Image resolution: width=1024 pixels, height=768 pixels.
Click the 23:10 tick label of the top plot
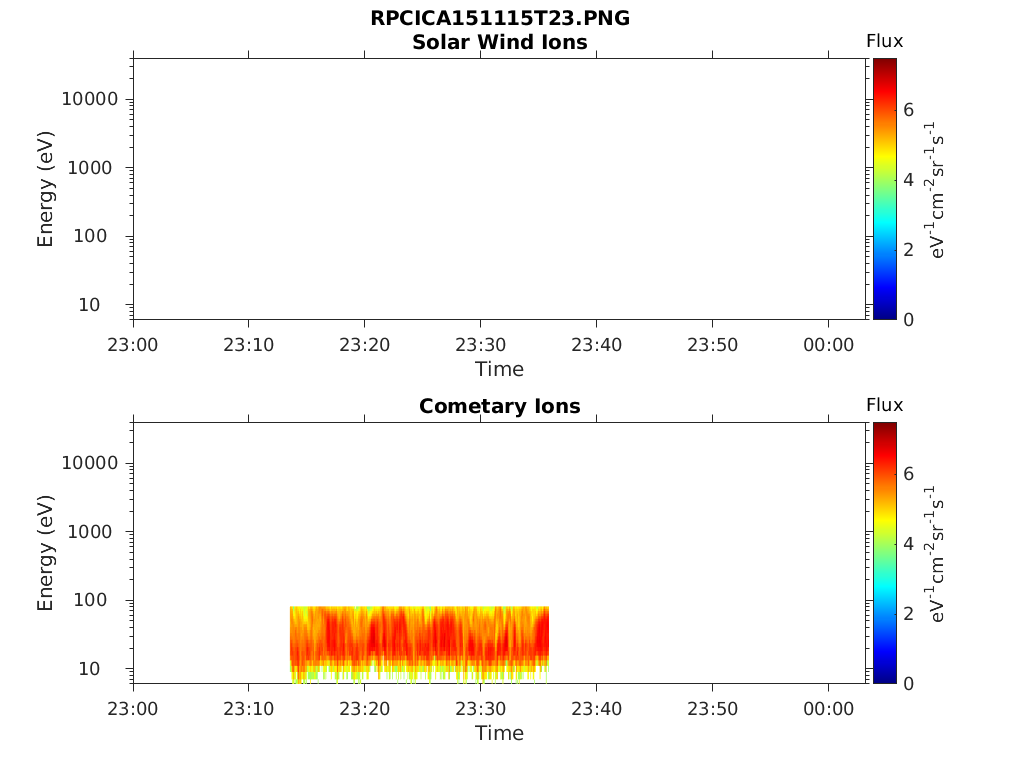(x=248, y=345)
